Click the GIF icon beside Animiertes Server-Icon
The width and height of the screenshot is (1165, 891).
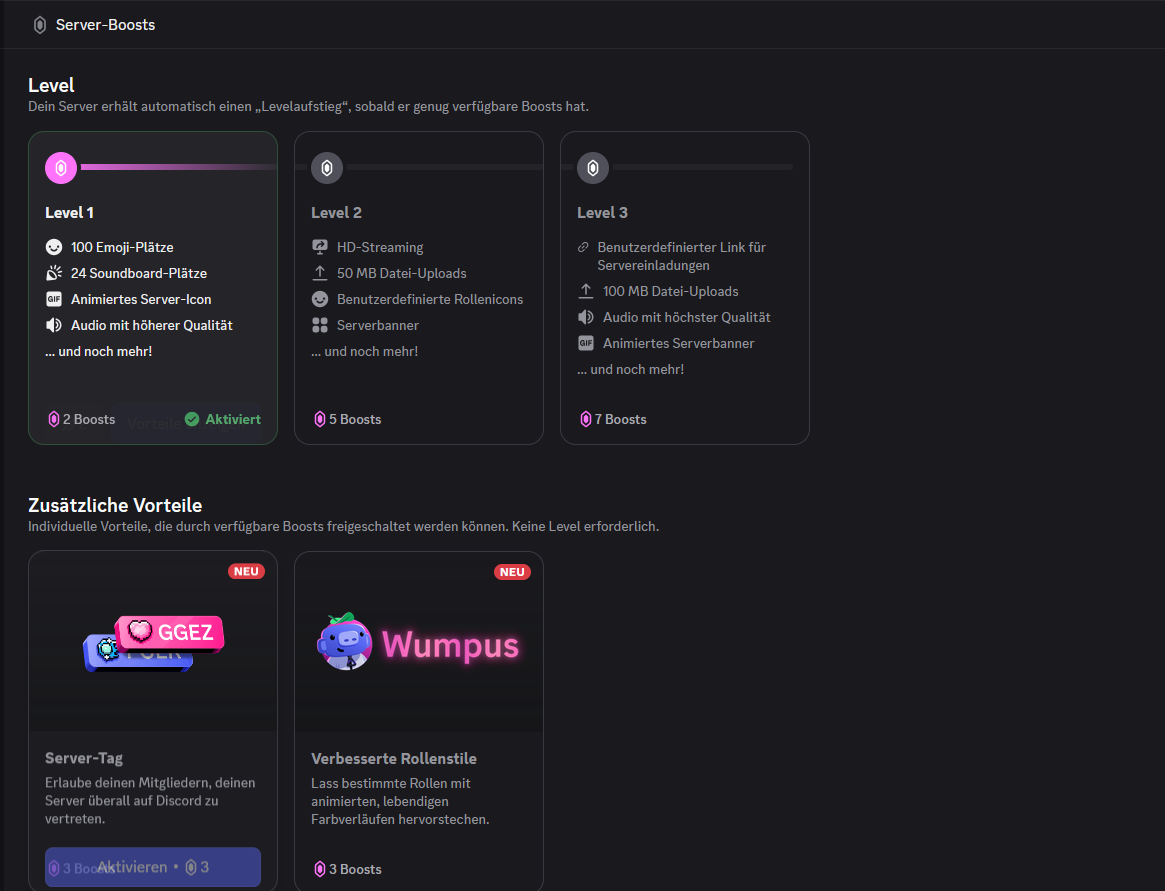[x=54, y=299]
